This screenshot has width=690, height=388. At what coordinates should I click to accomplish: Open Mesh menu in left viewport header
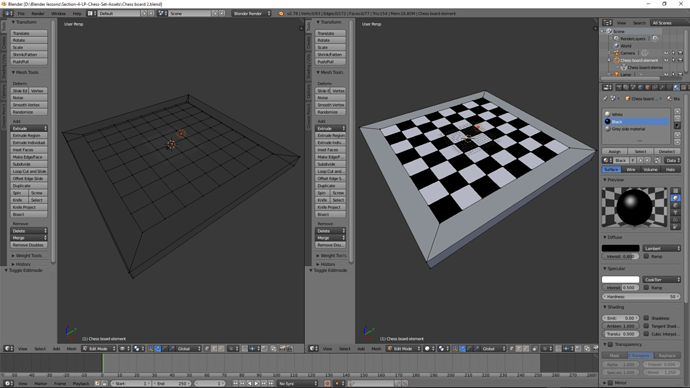click(x=71, y=349)
